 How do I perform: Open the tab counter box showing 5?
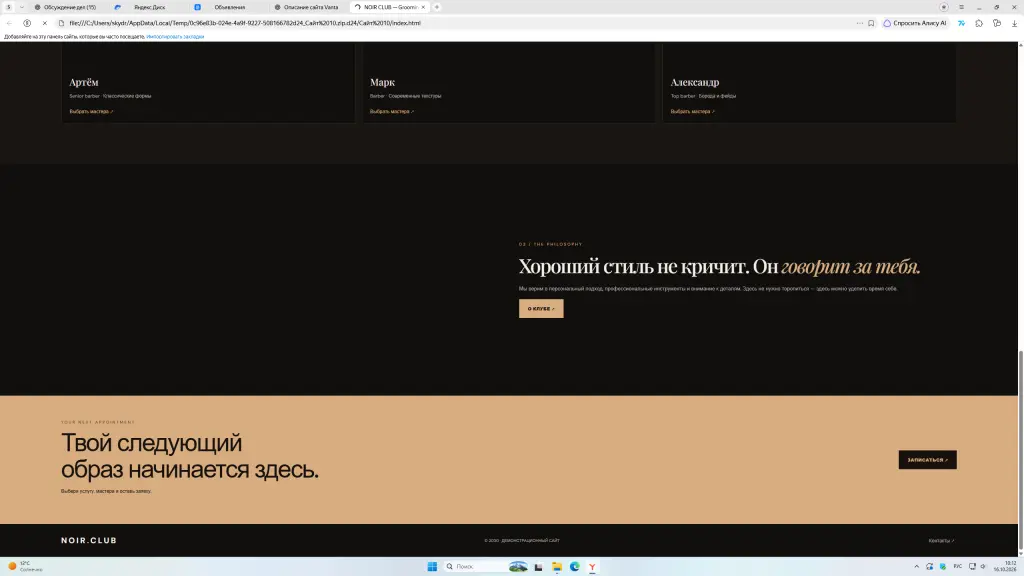8,7
